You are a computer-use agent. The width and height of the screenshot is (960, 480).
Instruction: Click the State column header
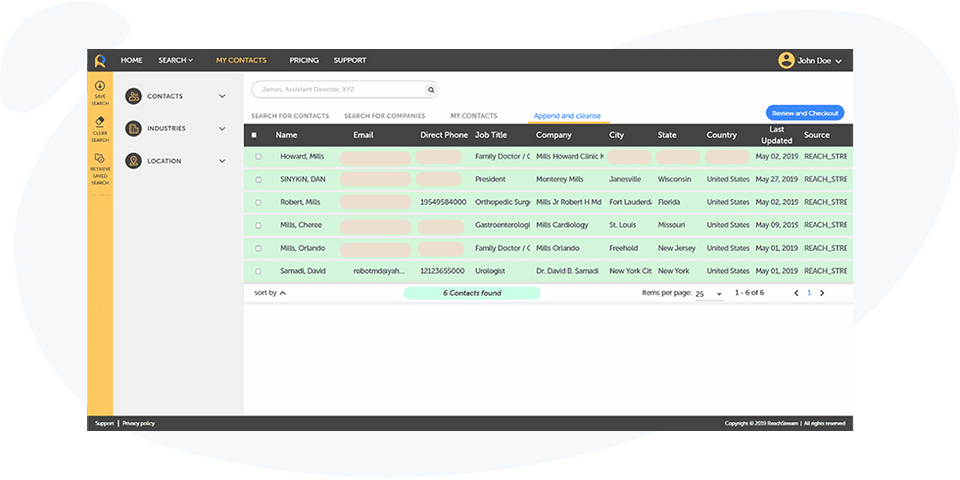coord(667,135)
